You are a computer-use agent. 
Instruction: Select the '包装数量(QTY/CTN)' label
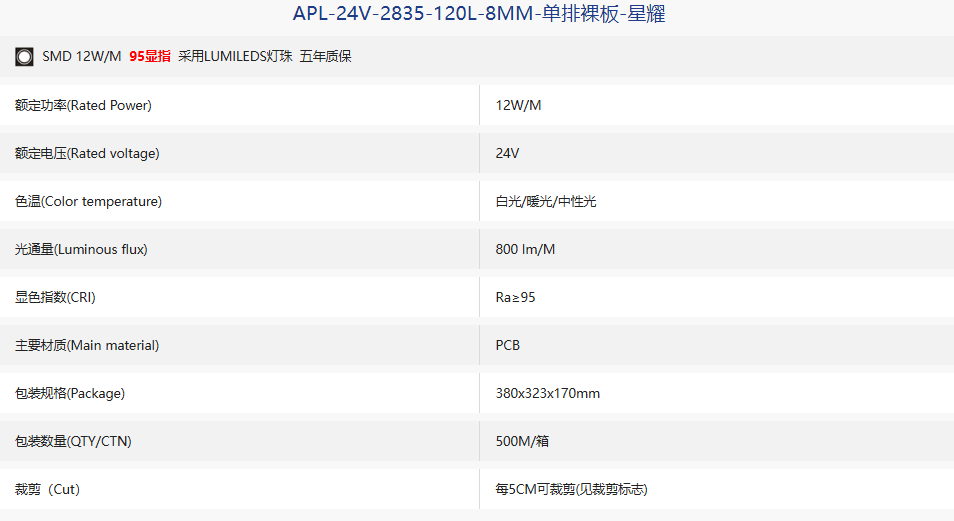(x=73, y=442)
